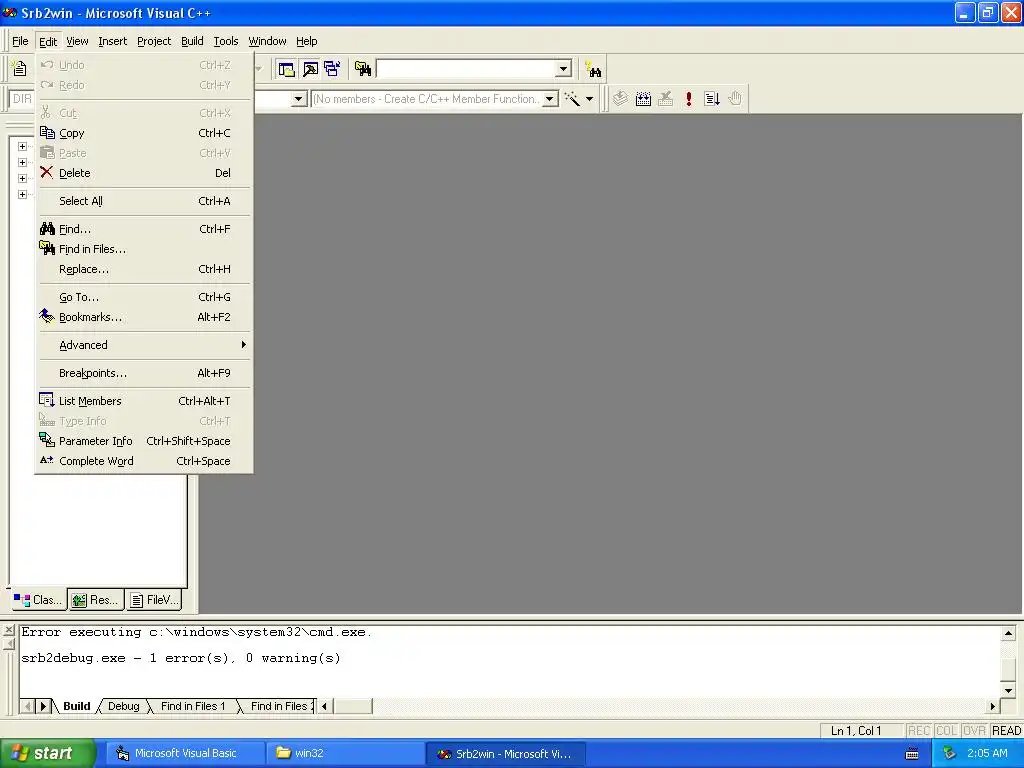Choose Delete from the Edit menu
Viewport: 1024px width, 768px height.
[144, 173]
